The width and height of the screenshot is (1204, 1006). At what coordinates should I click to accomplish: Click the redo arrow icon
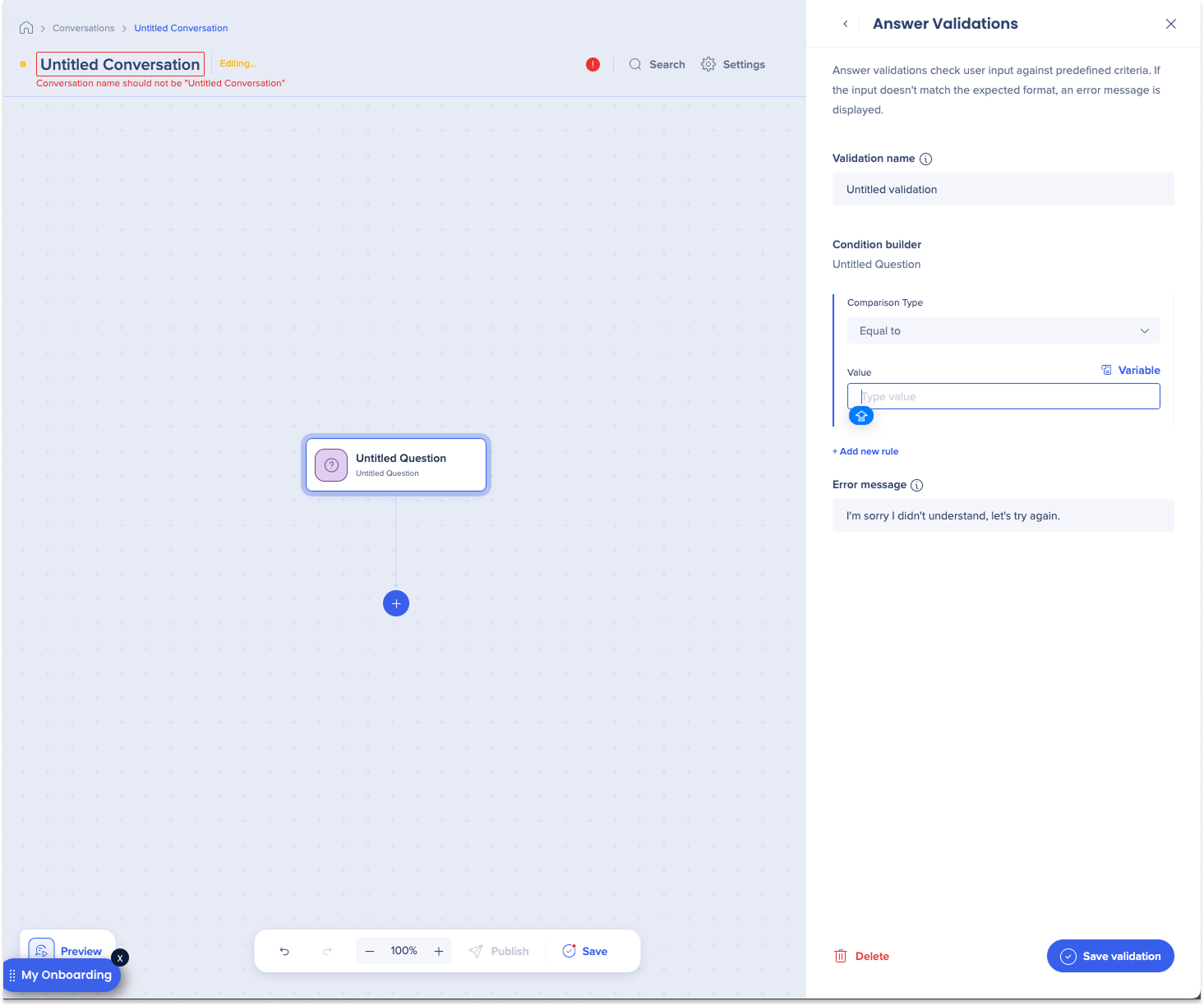click(x=327, y=951)
